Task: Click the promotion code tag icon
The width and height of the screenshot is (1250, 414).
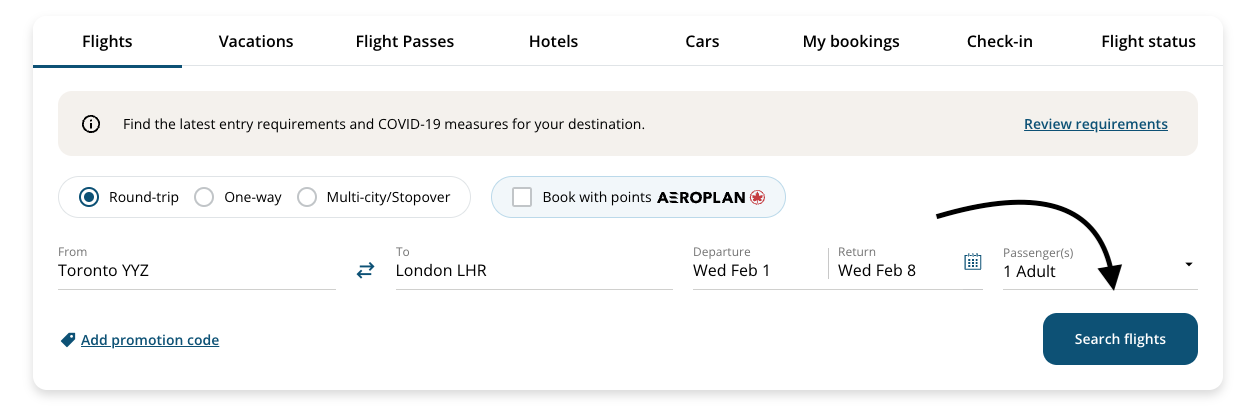Action: pyautogui.click(x=68, y=340)
